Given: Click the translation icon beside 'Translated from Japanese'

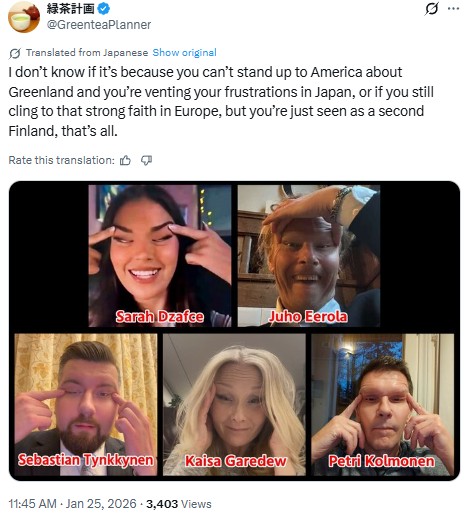Looking at the screenshot, I should [15, 53].
